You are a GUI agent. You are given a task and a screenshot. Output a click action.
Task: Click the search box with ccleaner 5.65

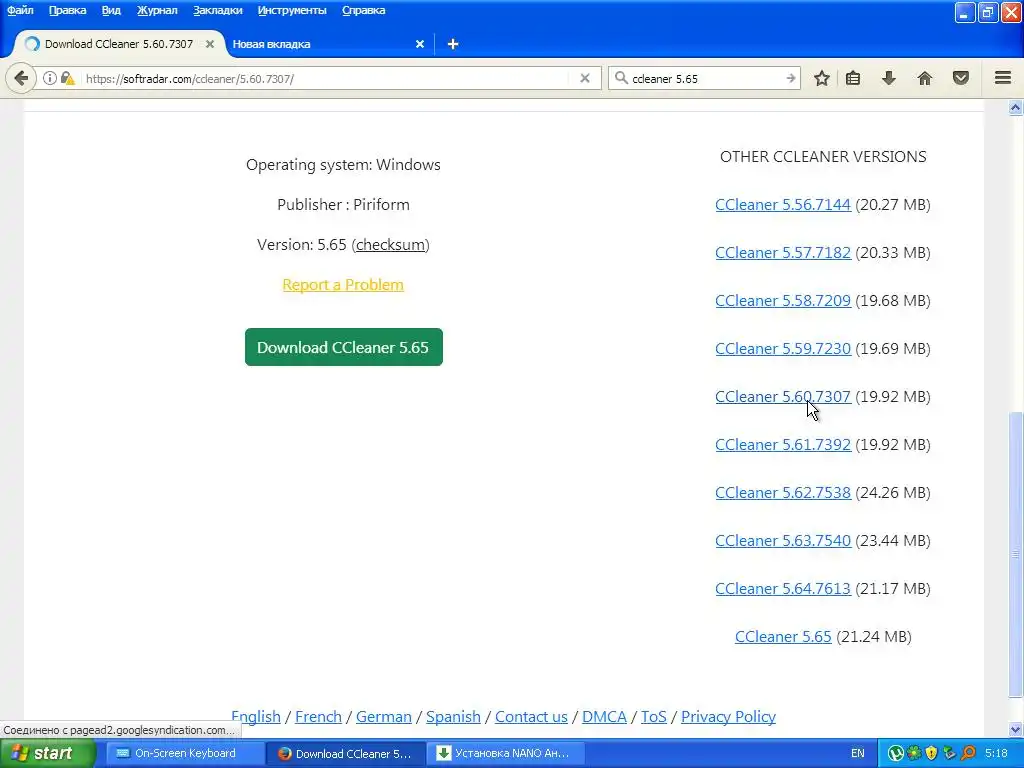click(x=705, y=78)
